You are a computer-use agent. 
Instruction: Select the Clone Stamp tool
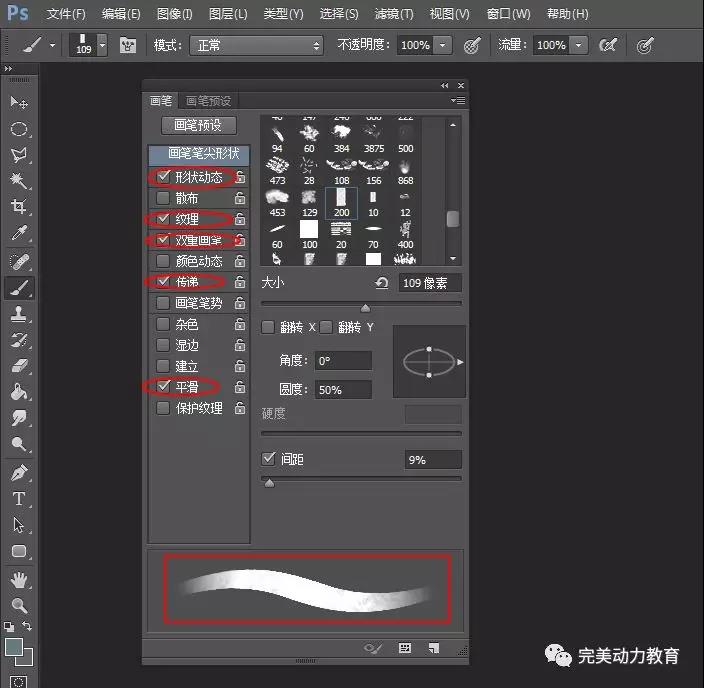click(x=18, y=314)
